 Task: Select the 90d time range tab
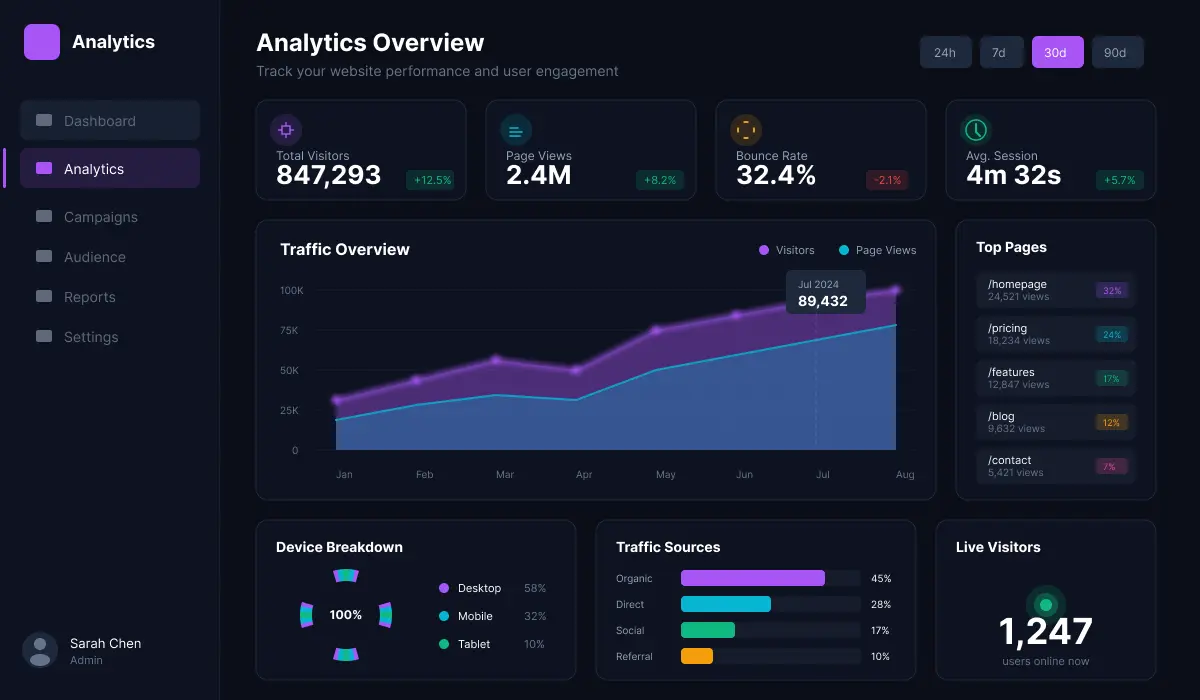[1117, 52]
